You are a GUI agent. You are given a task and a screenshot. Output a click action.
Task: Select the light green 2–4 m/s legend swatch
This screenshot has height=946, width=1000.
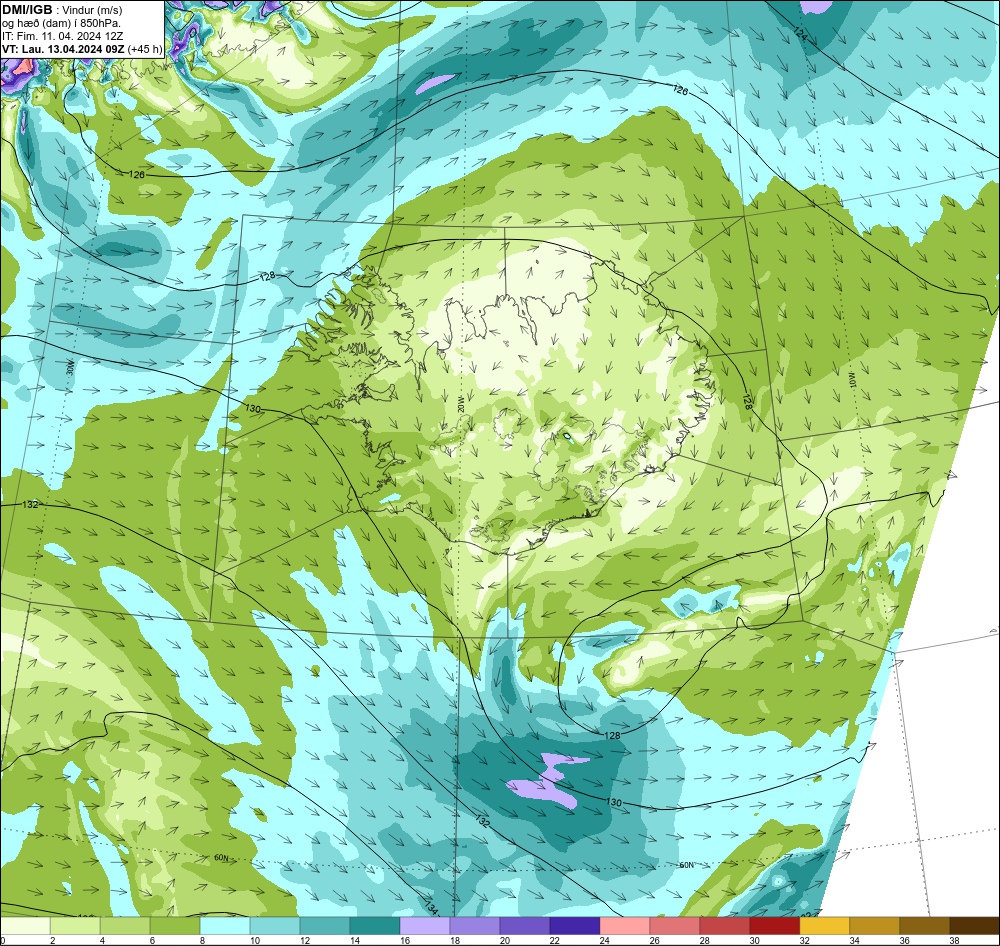[75, 925]
